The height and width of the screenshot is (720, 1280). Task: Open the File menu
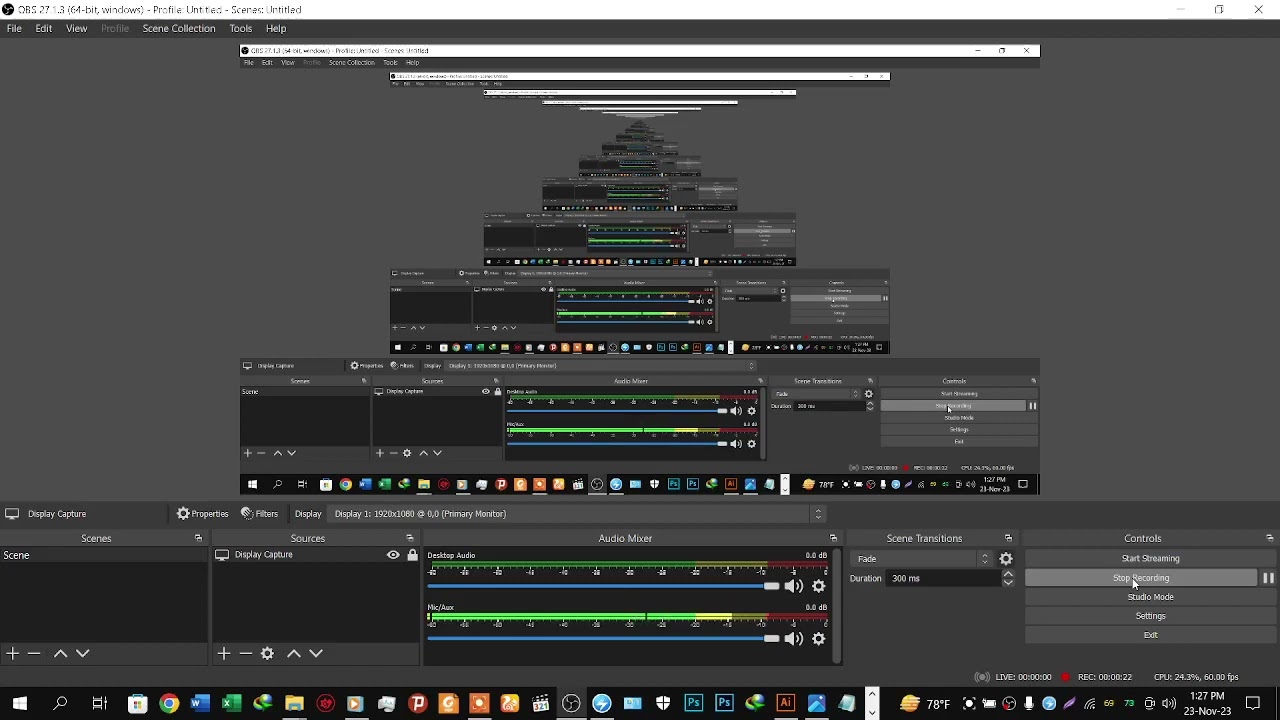(14, 29)
